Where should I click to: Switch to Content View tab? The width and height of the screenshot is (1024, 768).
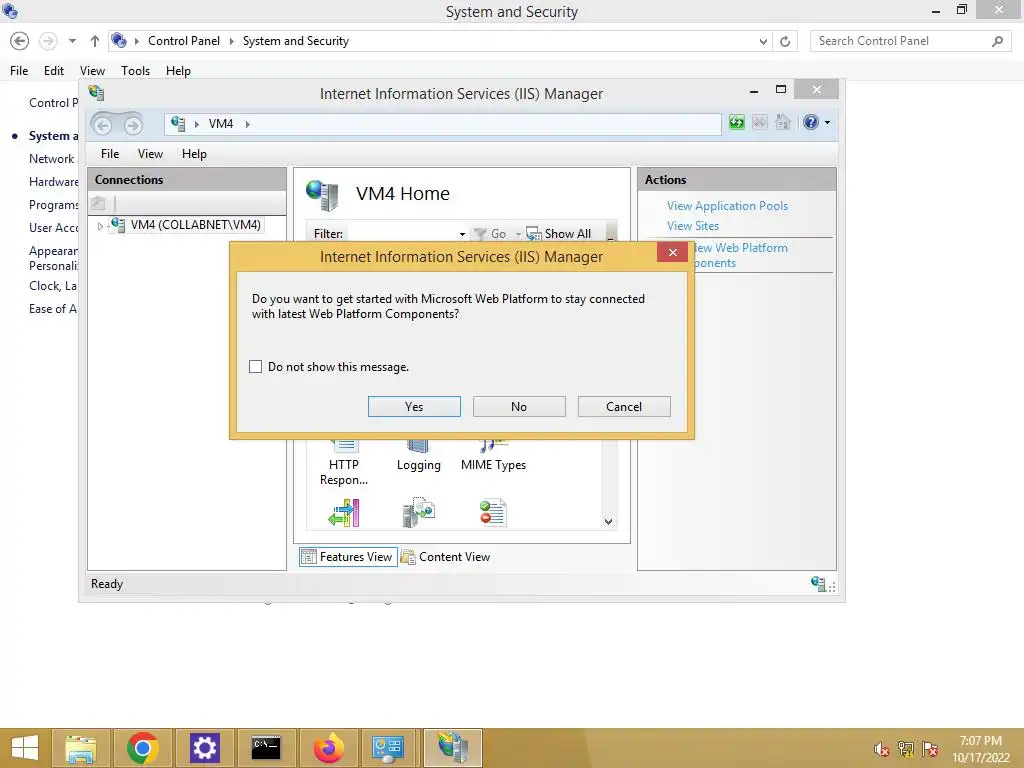tap(445, 556)
